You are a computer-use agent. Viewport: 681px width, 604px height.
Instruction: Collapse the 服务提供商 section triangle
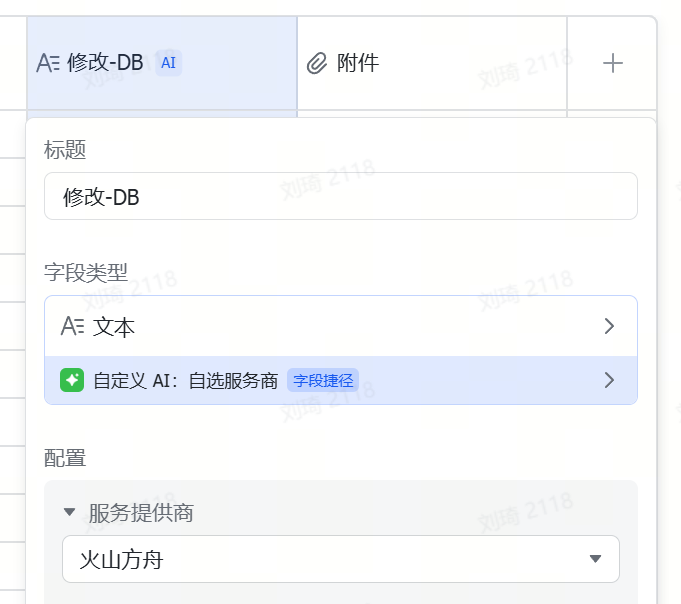point(69,512)
